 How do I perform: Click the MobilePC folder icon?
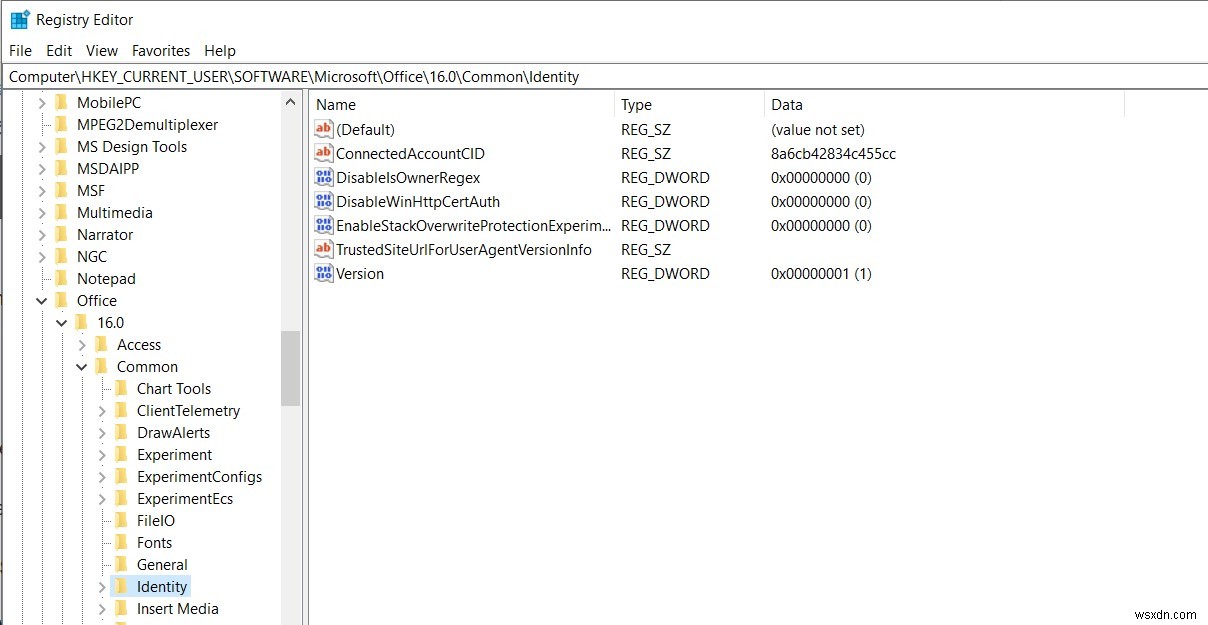click(x=62, y=102)
